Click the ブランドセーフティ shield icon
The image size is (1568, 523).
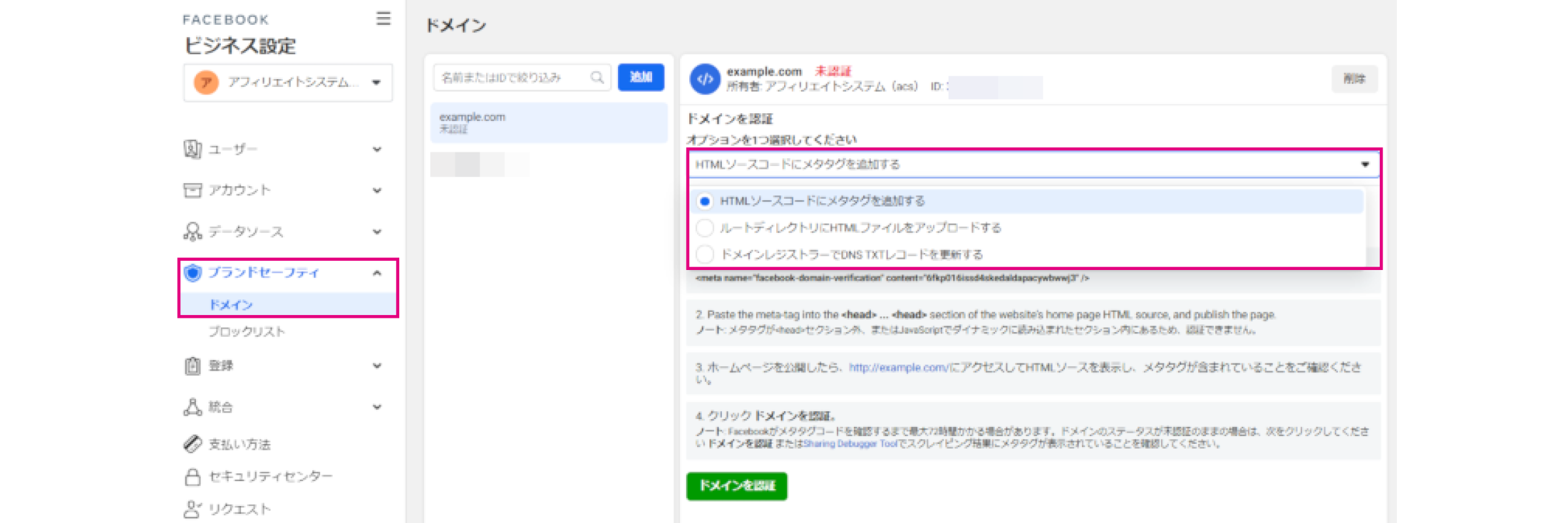(x=192, y=273)
